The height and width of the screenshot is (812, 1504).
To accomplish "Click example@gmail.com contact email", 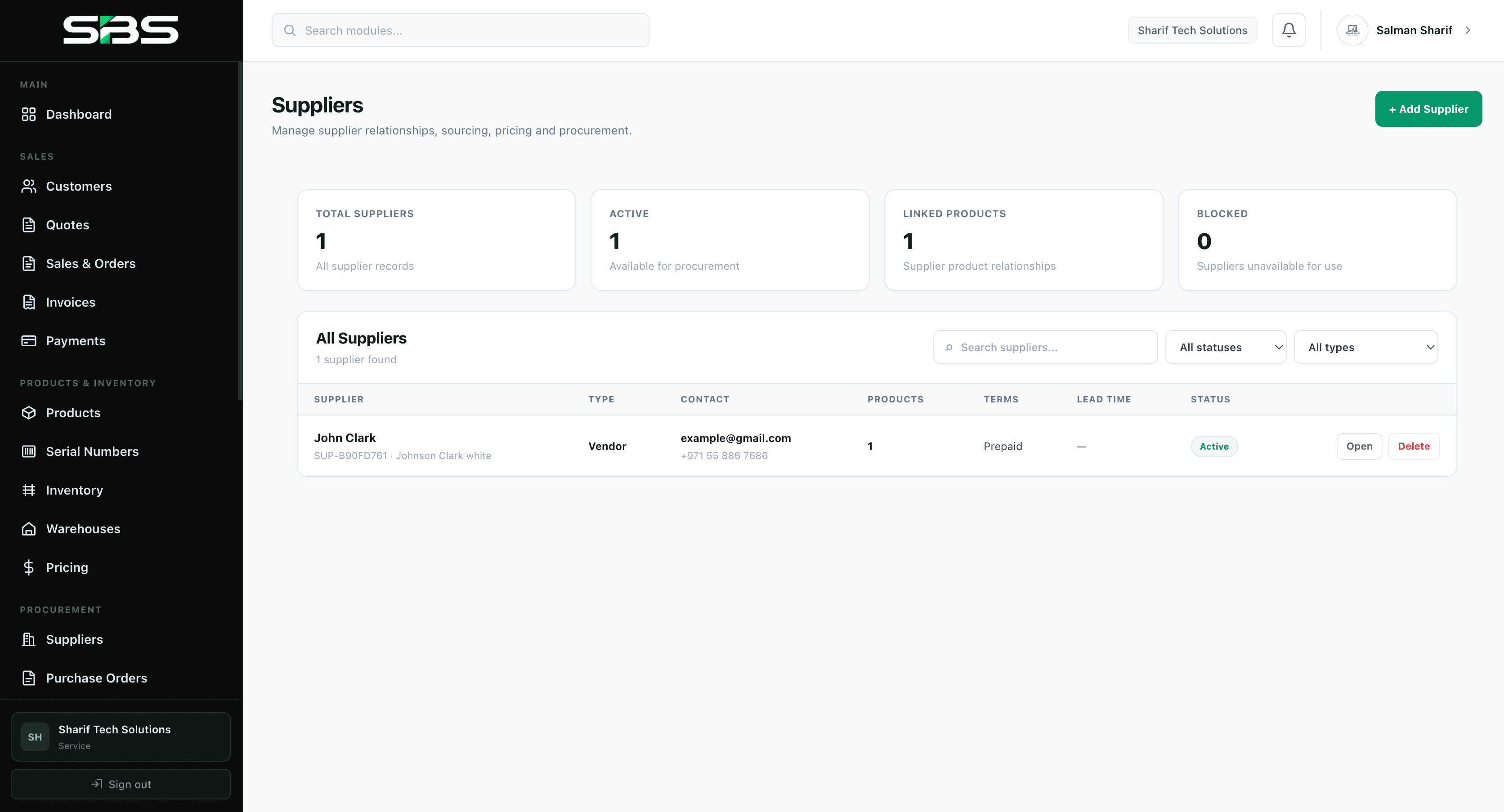I will (736, 438).
